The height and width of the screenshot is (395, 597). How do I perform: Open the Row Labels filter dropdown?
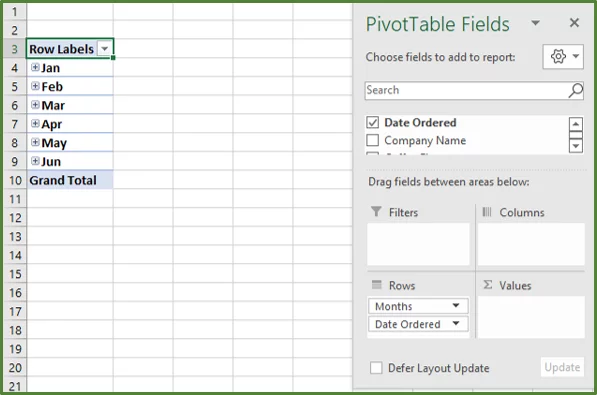[x=104, y=49]
